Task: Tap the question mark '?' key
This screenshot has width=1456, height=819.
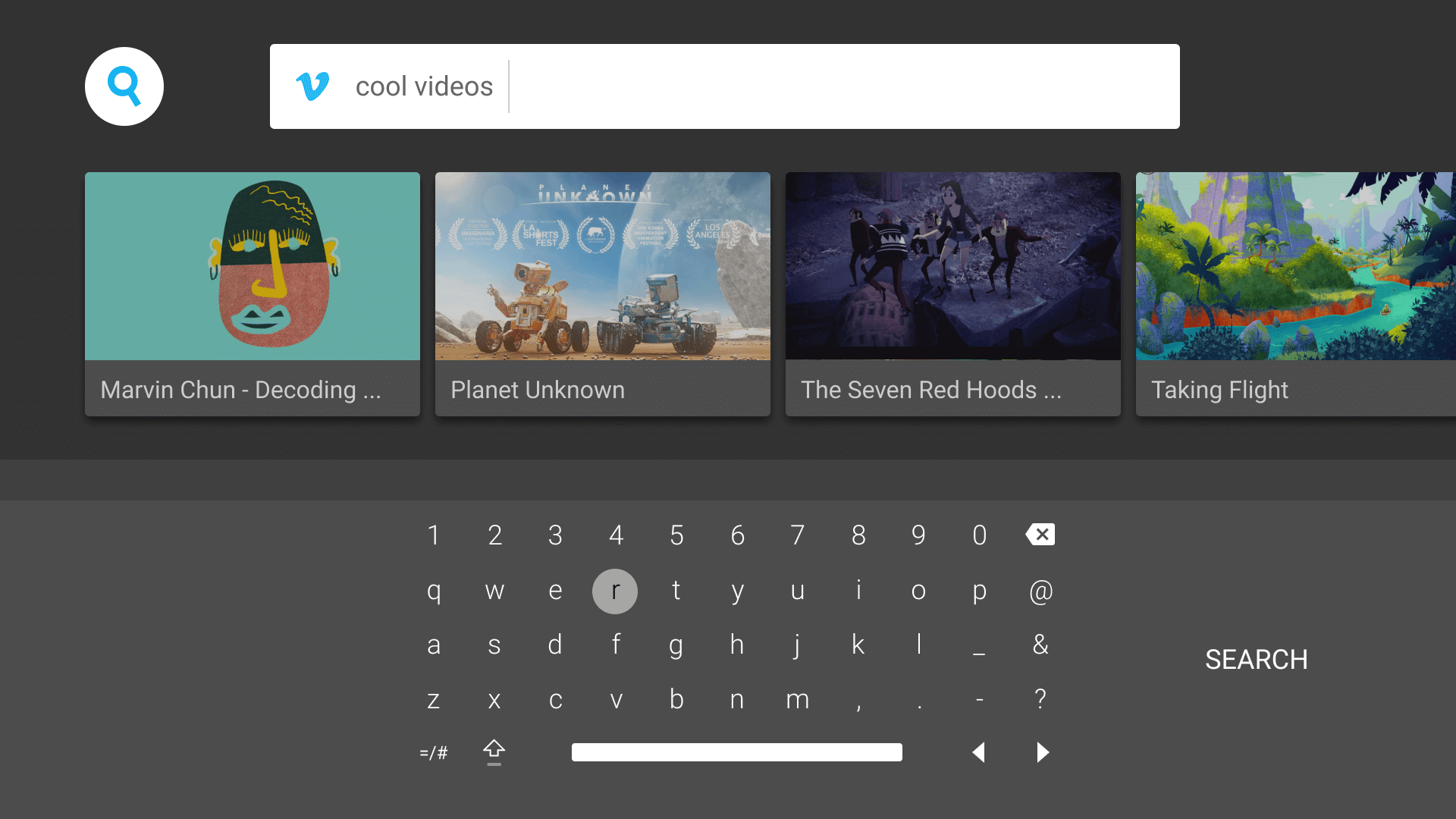Action: tap(1040, 698)
